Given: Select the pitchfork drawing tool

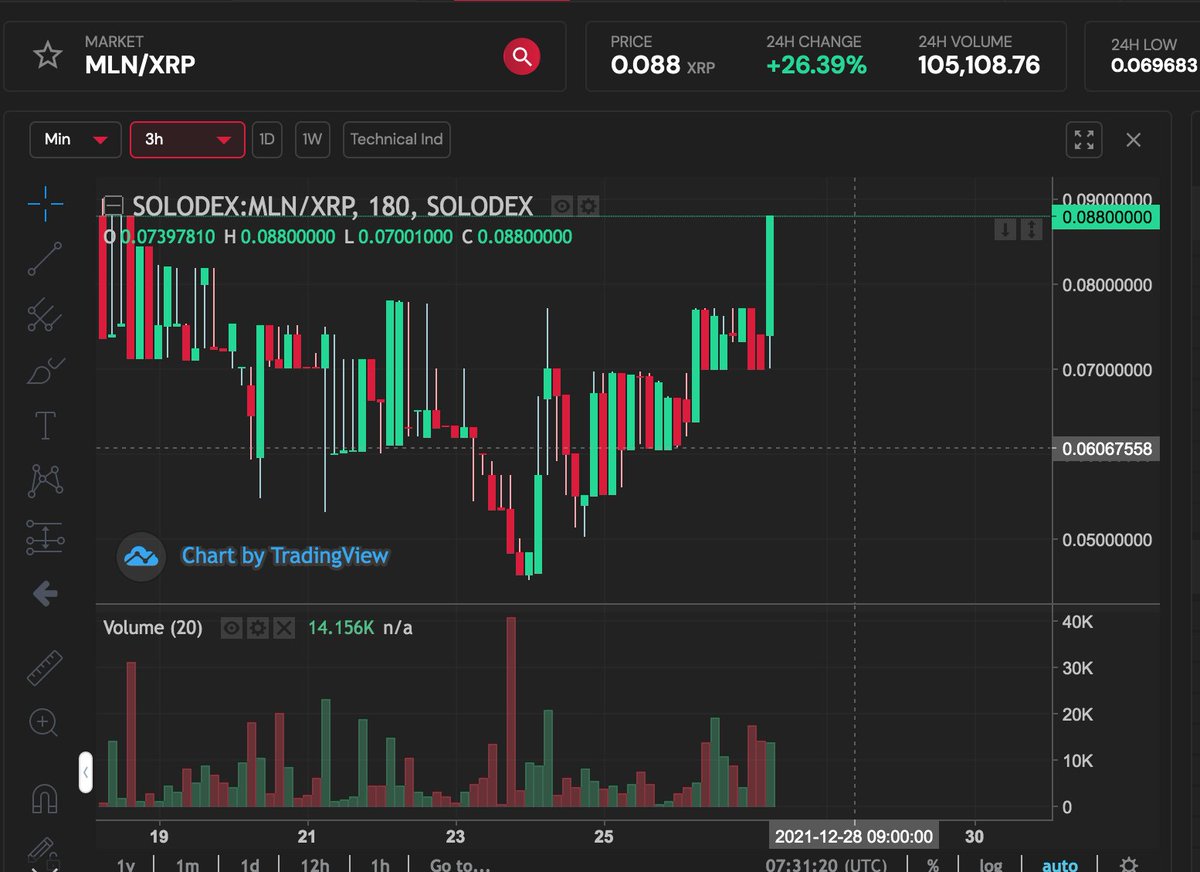Looking at the screenshot, I should 45,315.
